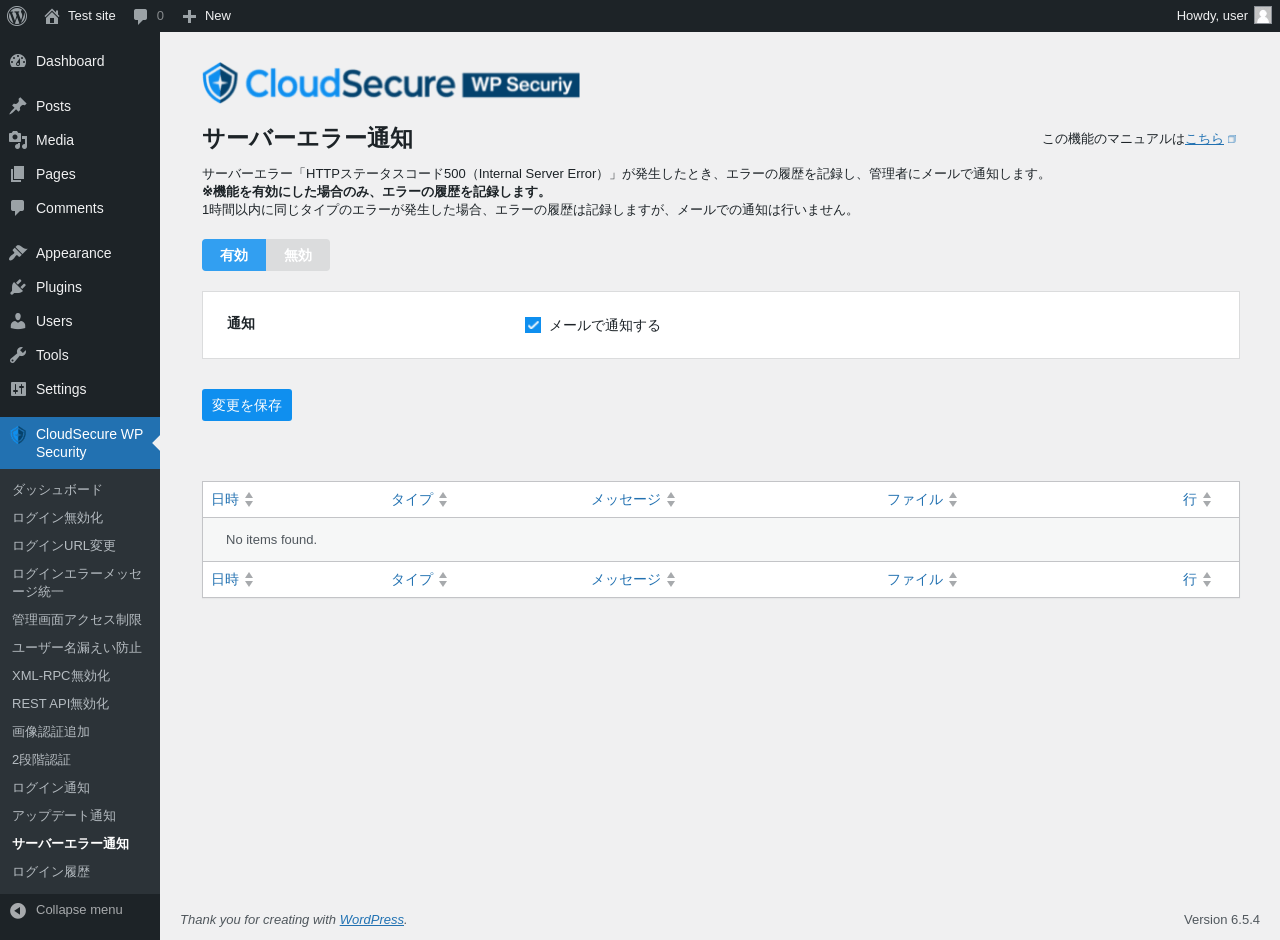Sort by ファイル arrows in table header
Screen dimensions: 1280x940
(x=953, y=499)
